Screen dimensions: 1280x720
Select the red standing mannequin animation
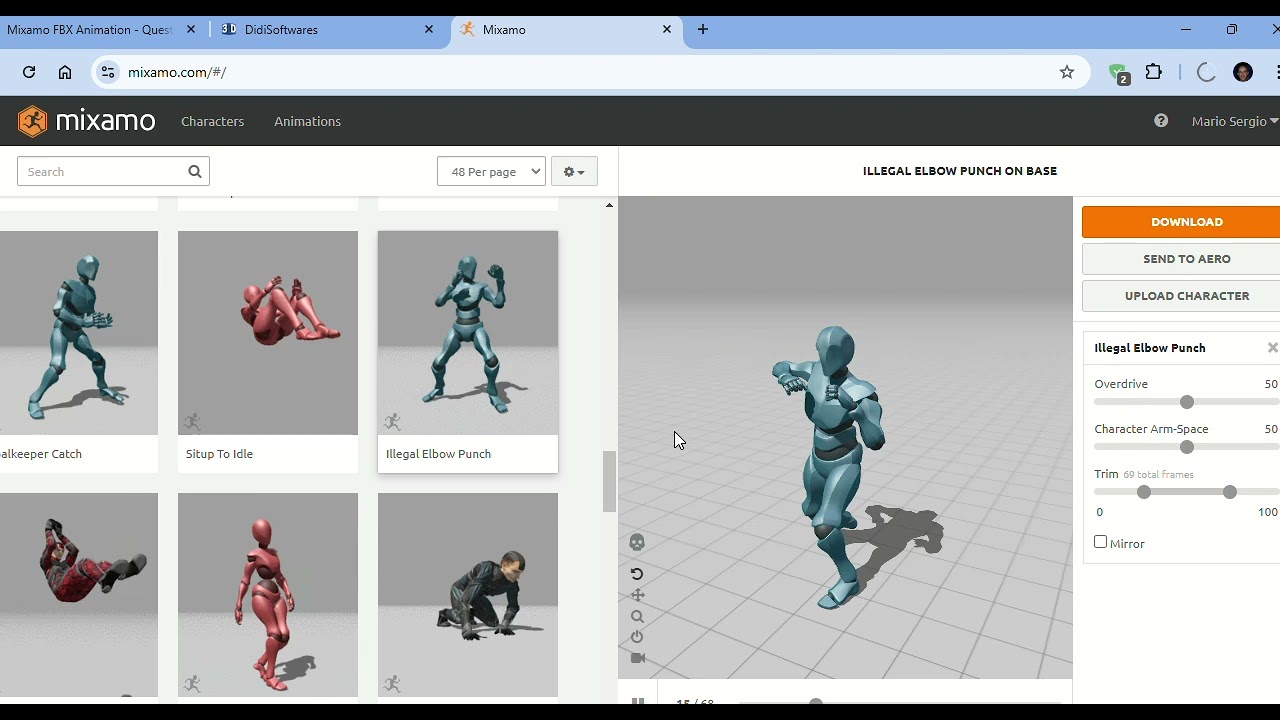coord(268,595)
